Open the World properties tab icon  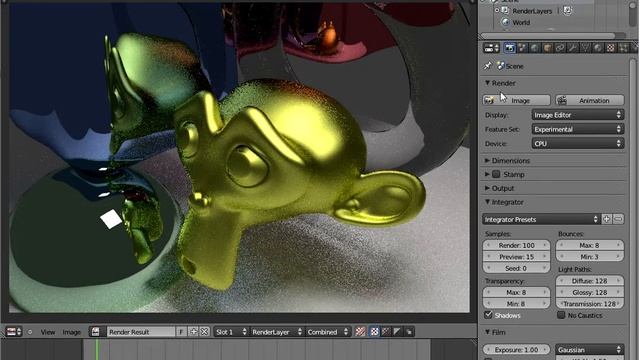535,48
